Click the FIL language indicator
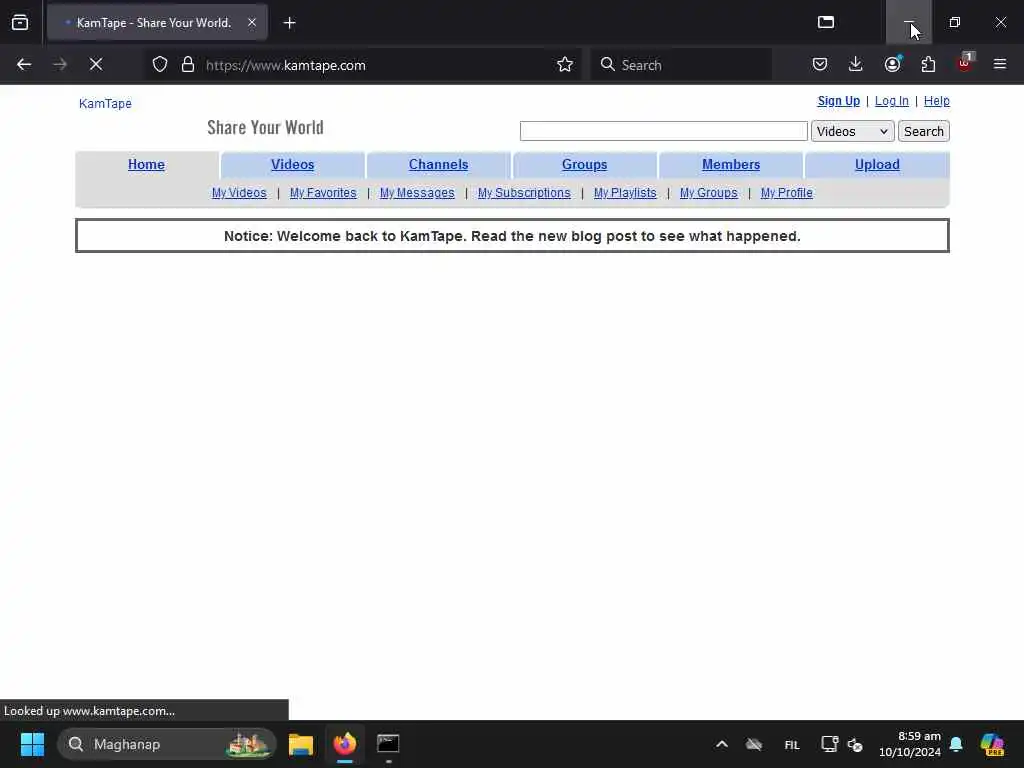The image size is (1024, 768). click(x=792, y=744)
